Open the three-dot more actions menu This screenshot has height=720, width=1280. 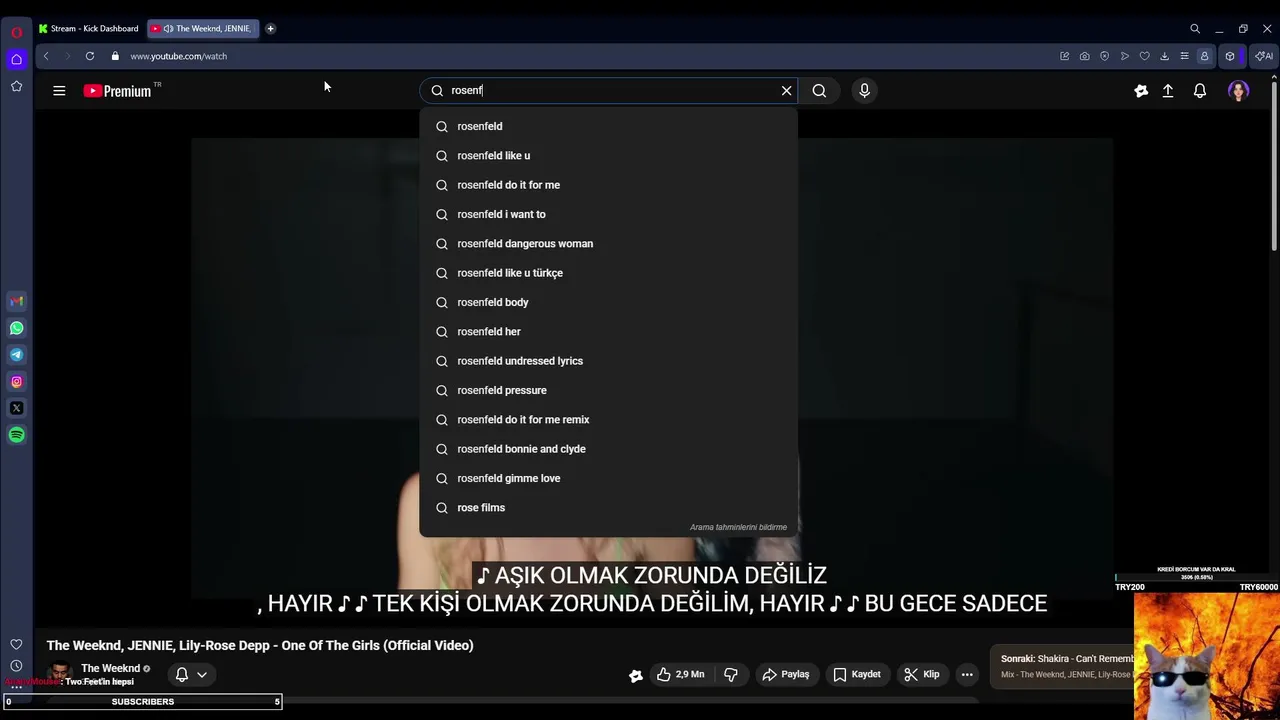(x=967, y=675)
